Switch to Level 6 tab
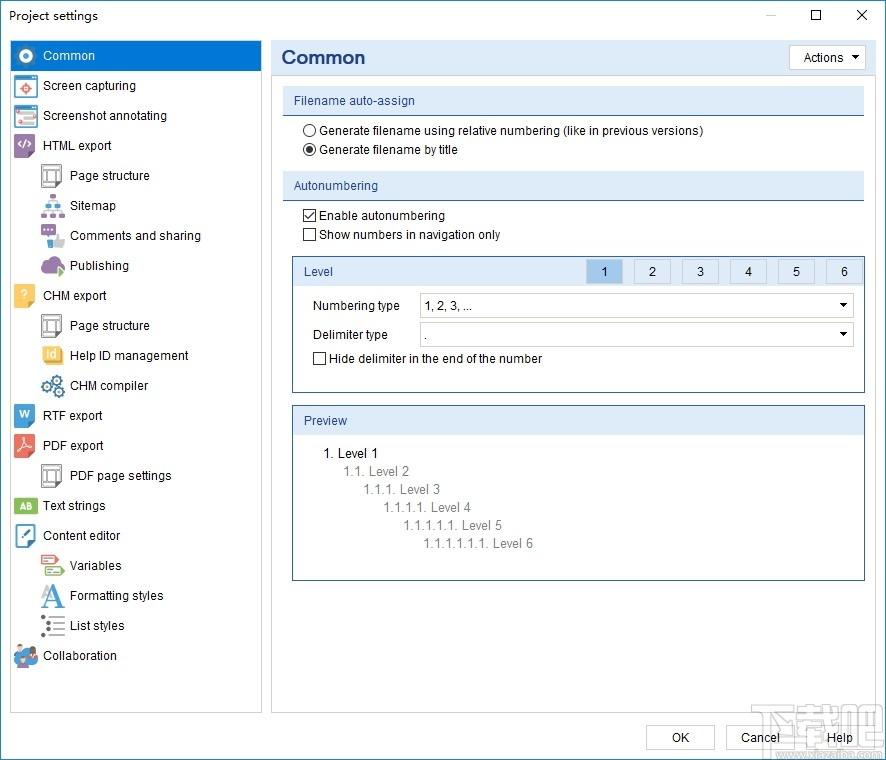Image resolution: width=886 pixels, height=760 pixels. tap(844, 272)
